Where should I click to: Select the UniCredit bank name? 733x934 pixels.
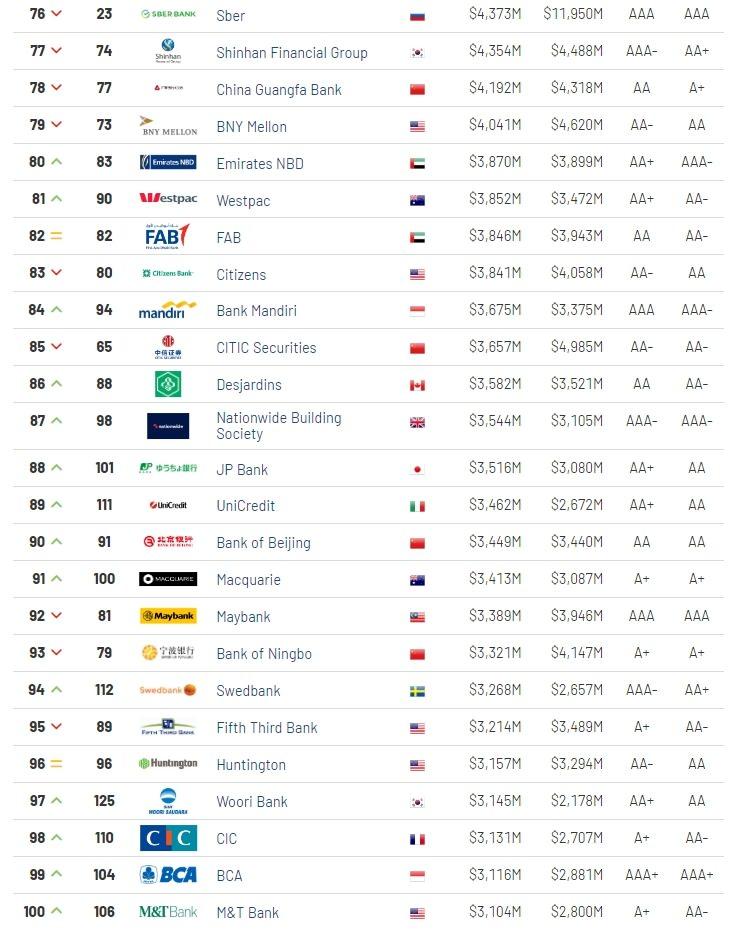(x=245, y=506)
